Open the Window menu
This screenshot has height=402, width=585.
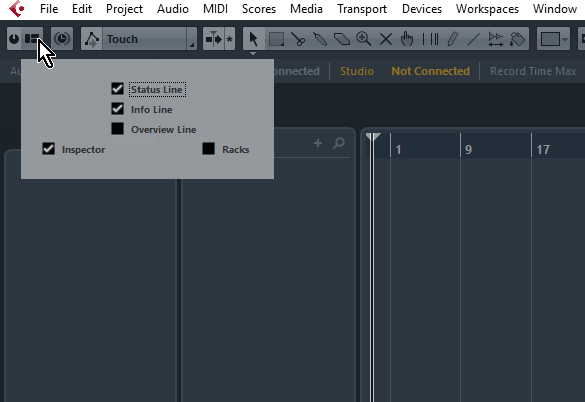(x=554, y=9)
